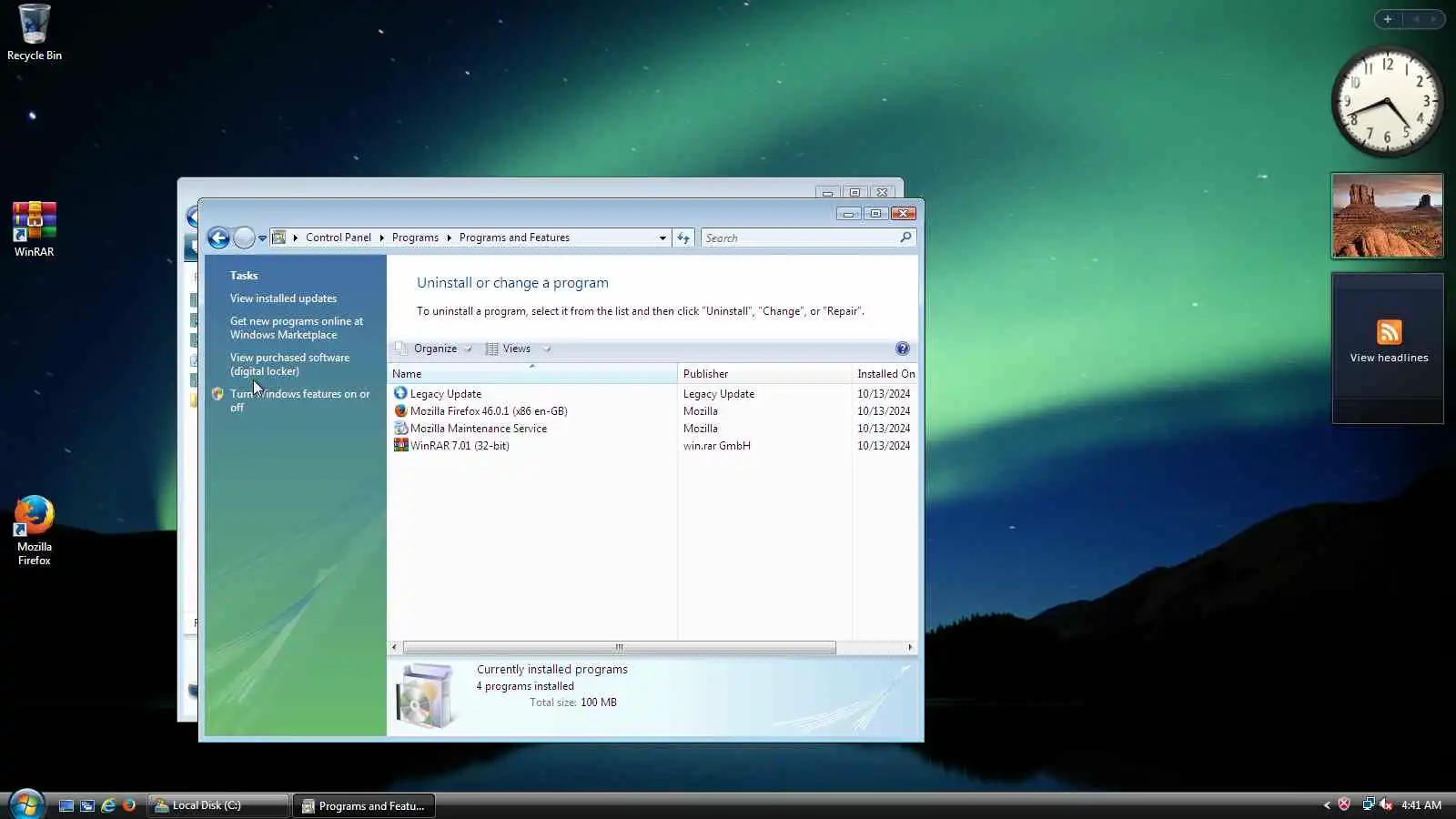Go to Control Panel in breadcrumb
This screenshot has height=819, width=1456.
[339, 238]
